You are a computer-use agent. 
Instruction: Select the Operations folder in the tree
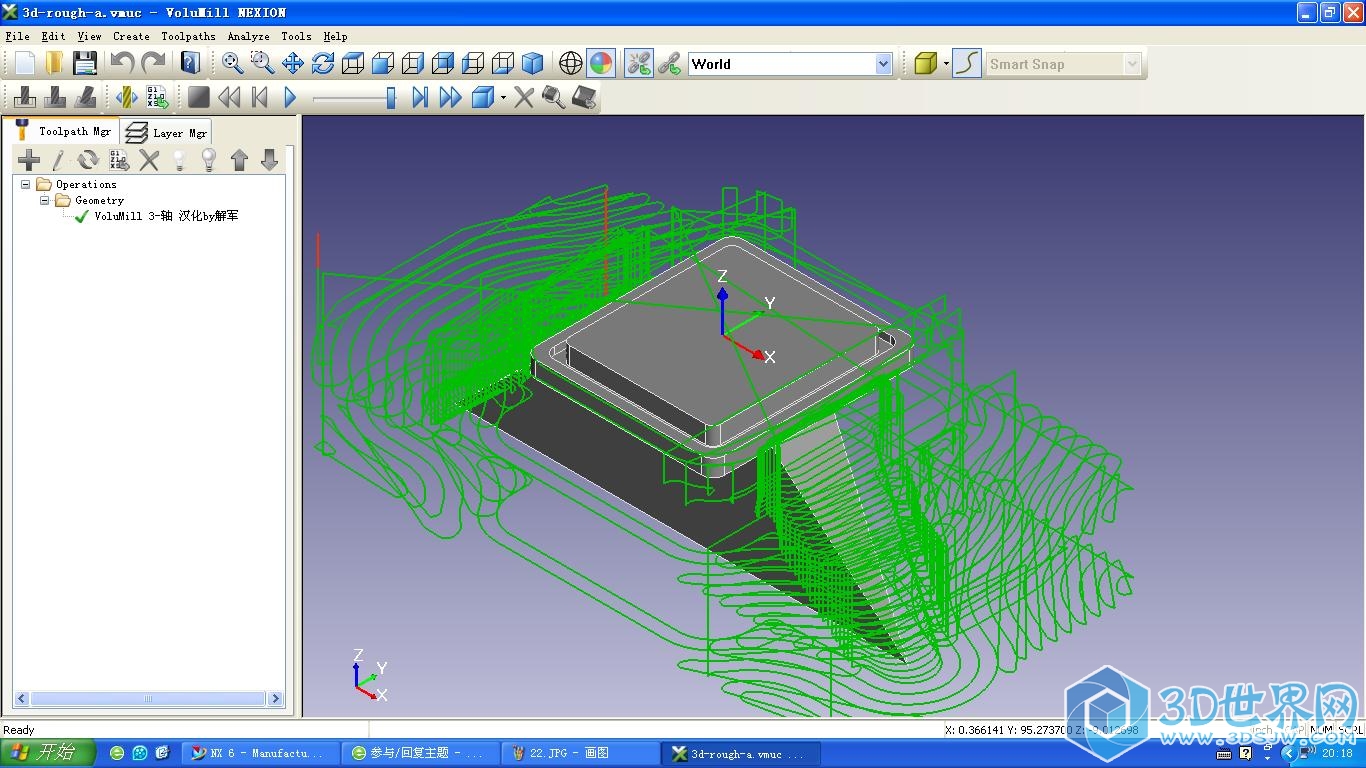[x=77, y=184]
